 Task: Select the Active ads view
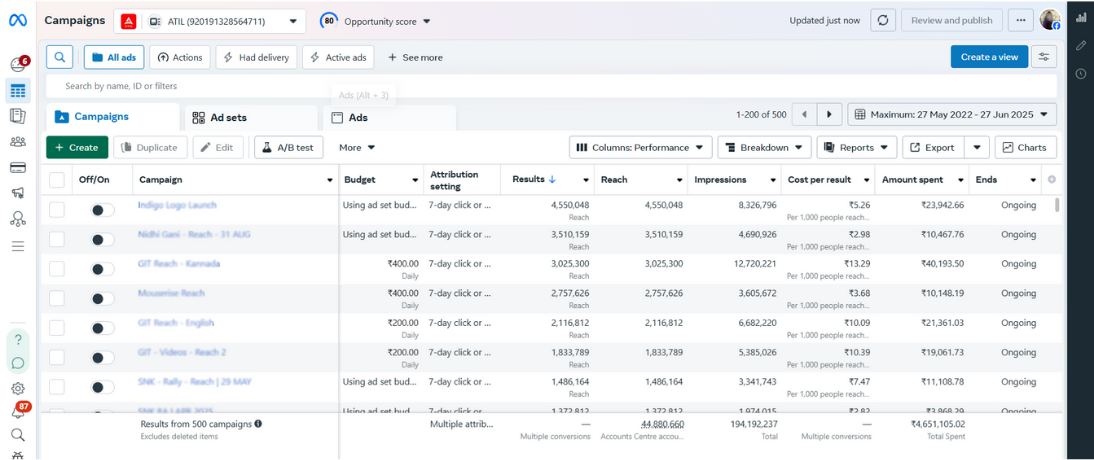(338, 57)
